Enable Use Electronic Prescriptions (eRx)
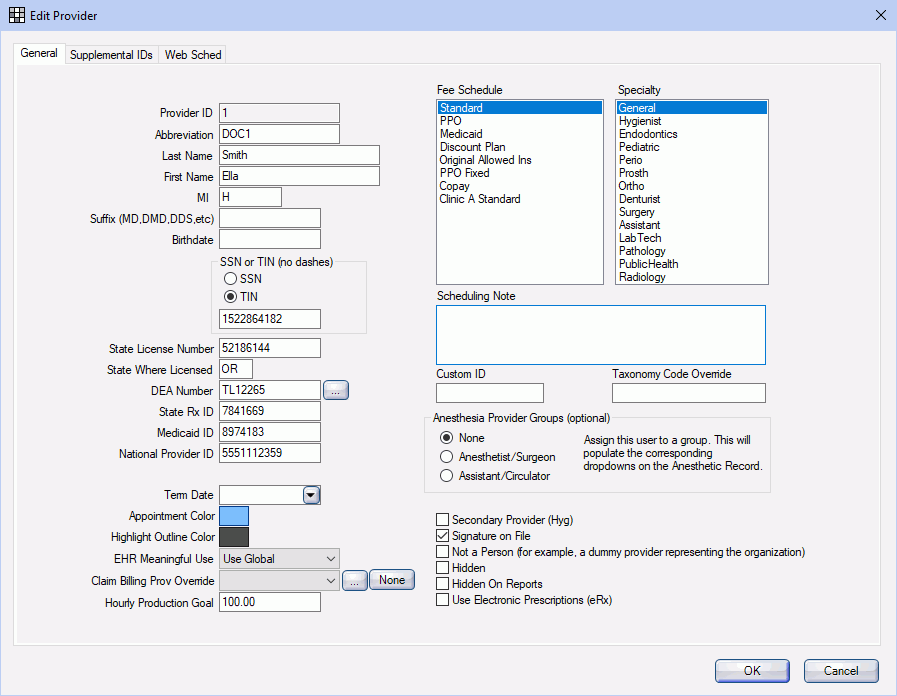This screenshot has width=897, height=696. [441, 599]
